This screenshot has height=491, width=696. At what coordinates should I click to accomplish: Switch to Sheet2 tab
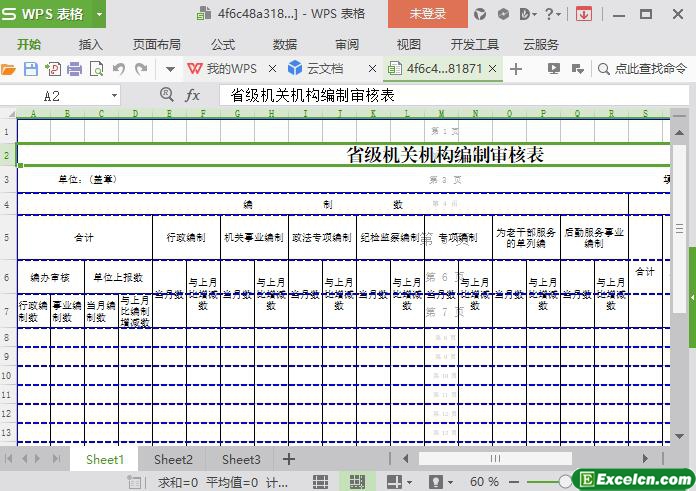coord(173,459)
